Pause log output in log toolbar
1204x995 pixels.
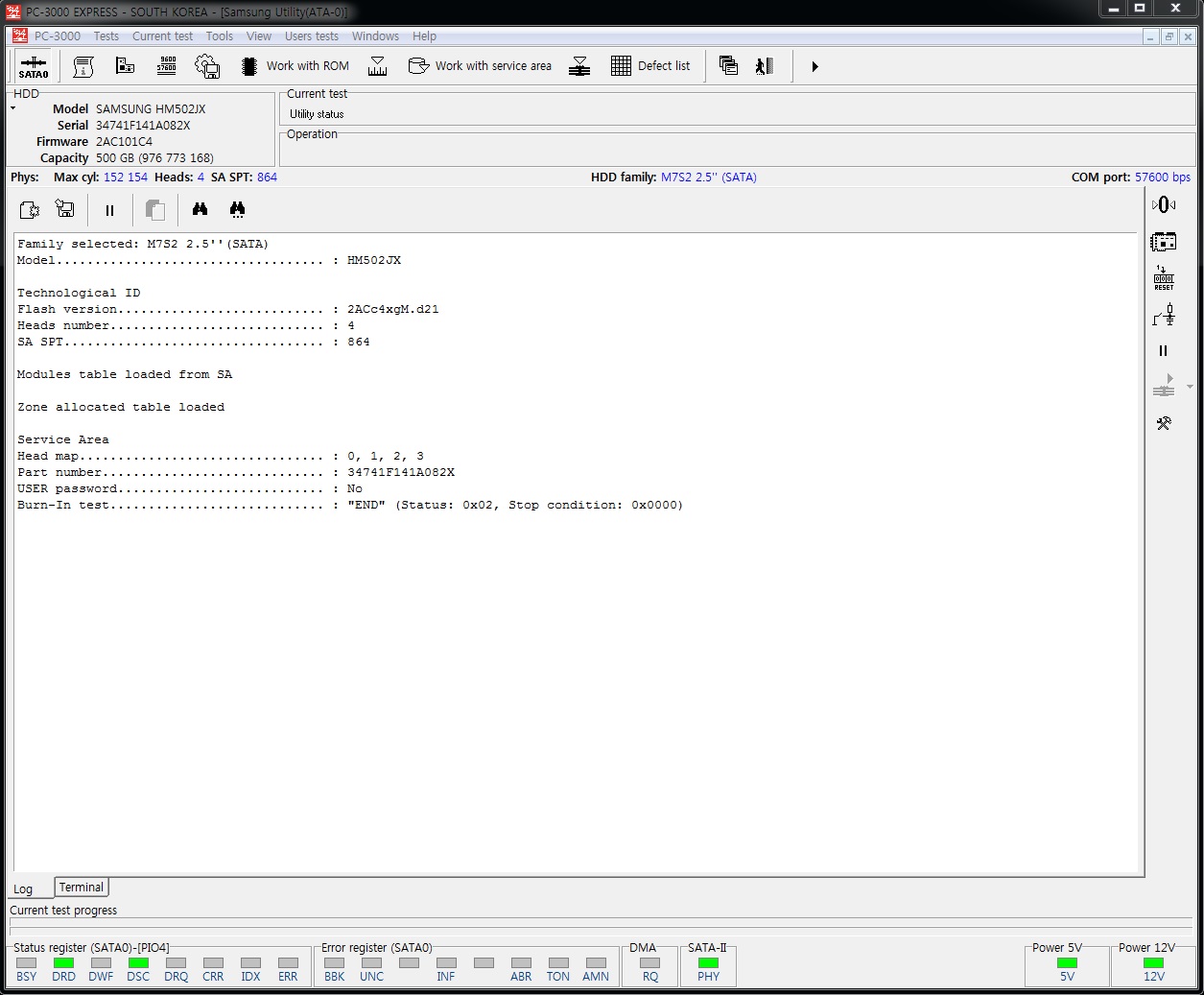[x=109, y=210]
